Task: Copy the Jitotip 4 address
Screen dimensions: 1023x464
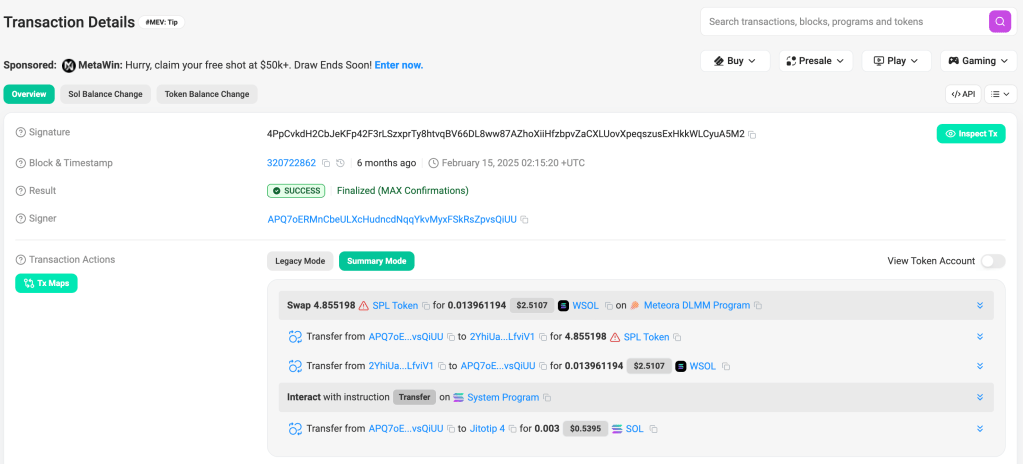Action: pos(513,429)
